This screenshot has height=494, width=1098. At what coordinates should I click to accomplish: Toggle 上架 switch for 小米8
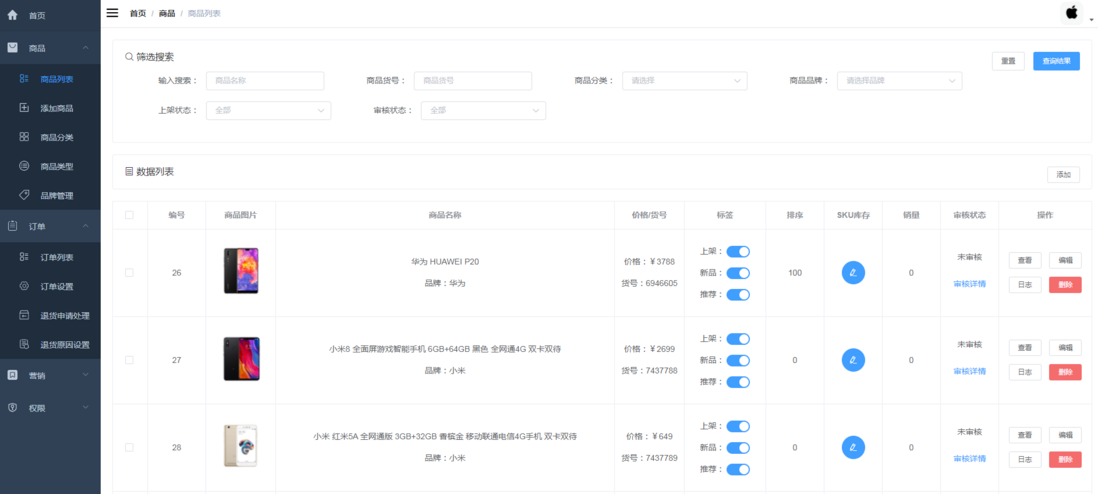[738, 339]
